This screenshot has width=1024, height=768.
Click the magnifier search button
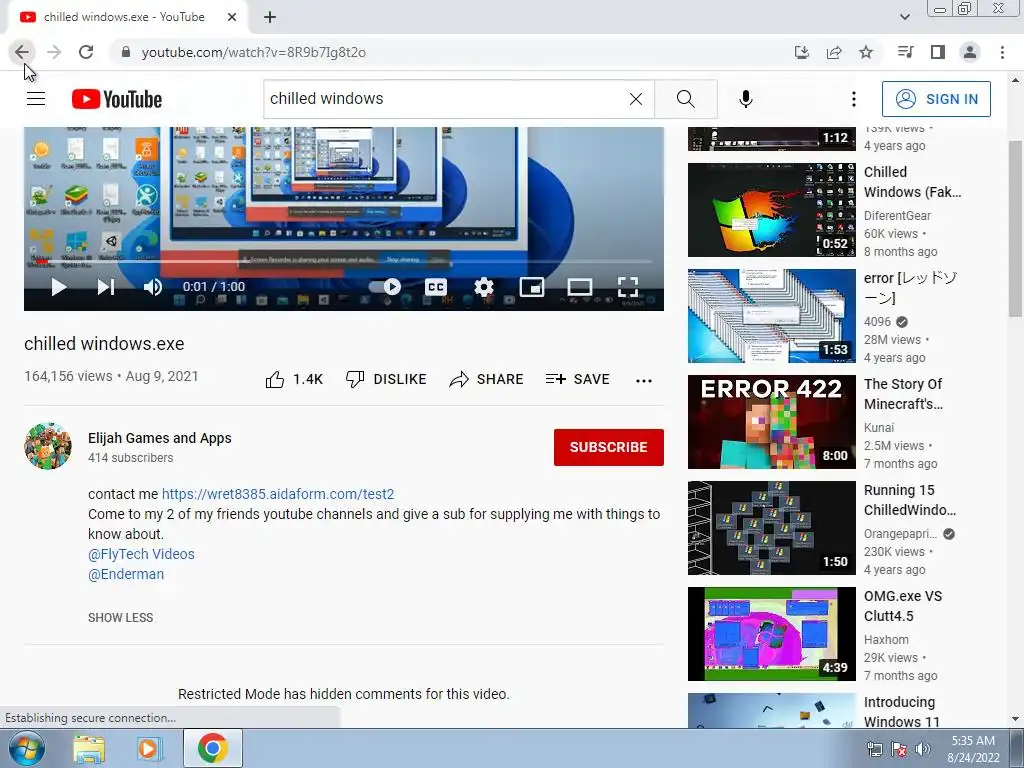pyautogui.click(x=686, y=99)
